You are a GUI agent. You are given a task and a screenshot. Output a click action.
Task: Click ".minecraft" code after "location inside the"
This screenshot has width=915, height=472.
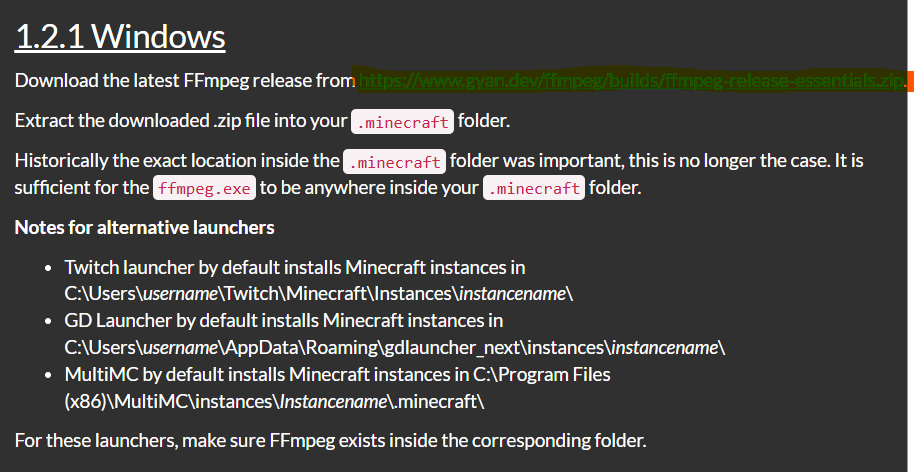(x=394, y=161)
